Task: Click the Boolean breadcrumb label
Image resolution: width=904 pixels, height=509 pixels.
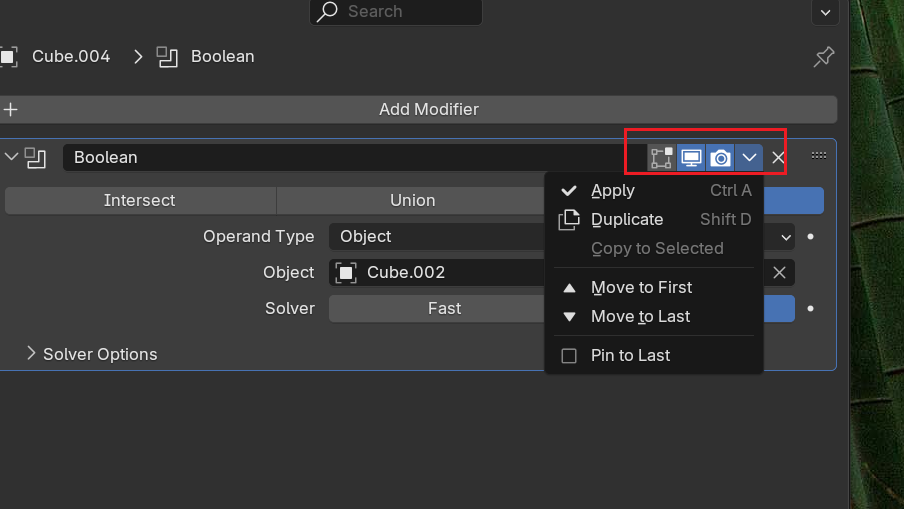Action: tap(223, 56)
